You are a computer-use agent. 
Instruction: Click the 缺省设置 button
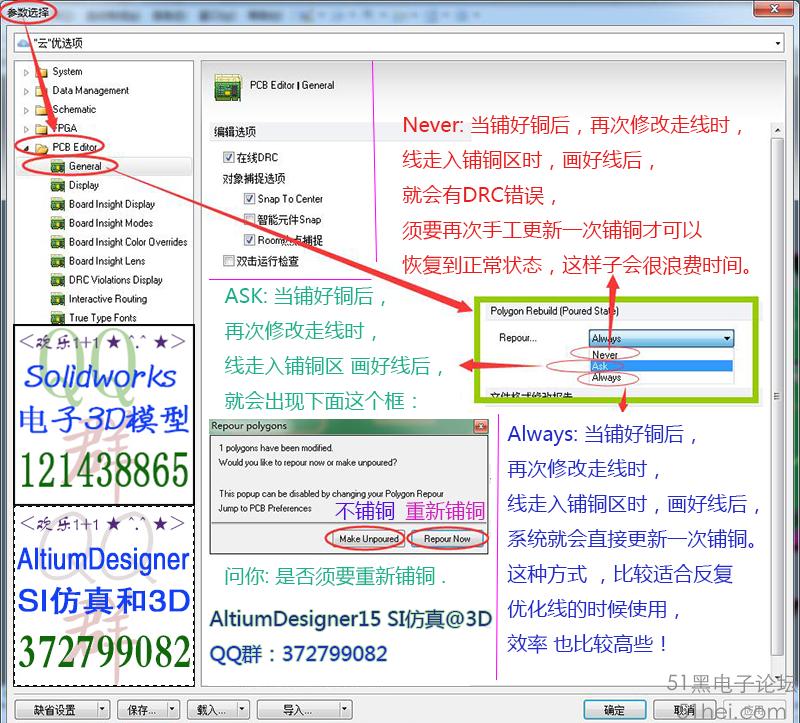tap(56, 709)
